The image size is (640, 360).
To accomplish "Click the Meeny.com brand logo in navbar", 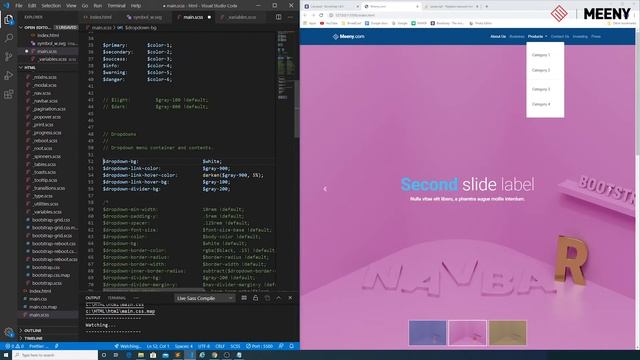I will click(x=349, y=36).
